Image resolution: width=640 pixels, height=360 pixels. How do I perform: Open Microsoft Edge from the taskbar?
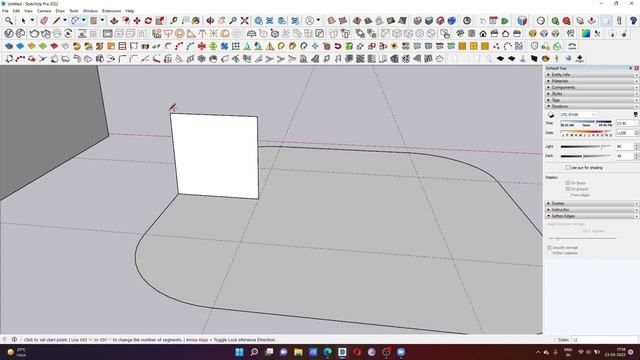[x=328, y=352]
